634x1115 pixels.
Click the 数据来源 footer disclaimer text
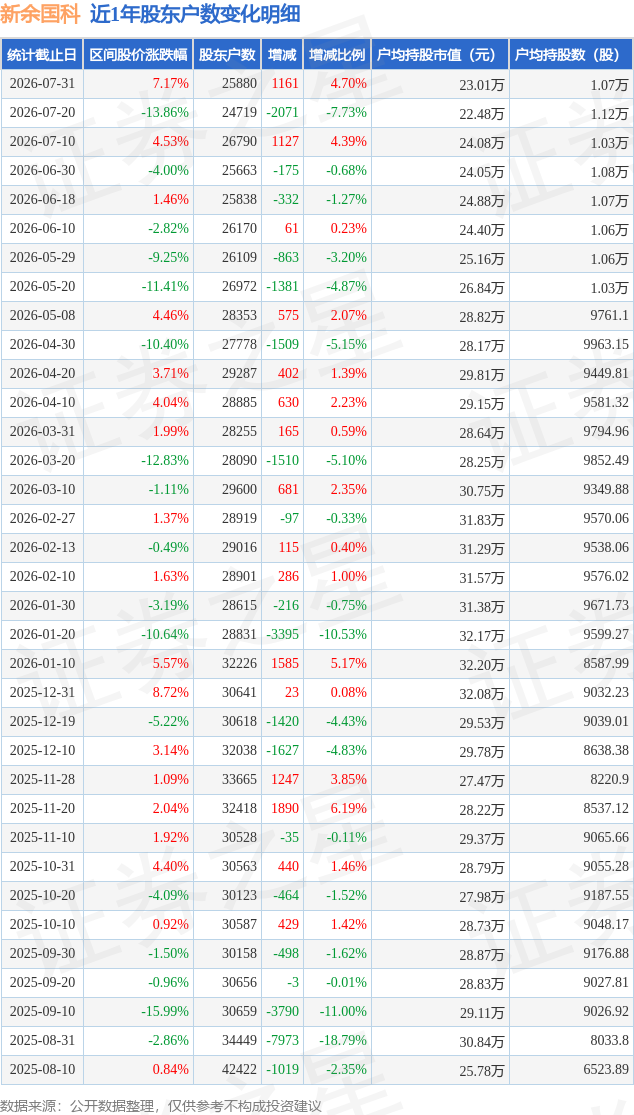[x=161, y=1106]
